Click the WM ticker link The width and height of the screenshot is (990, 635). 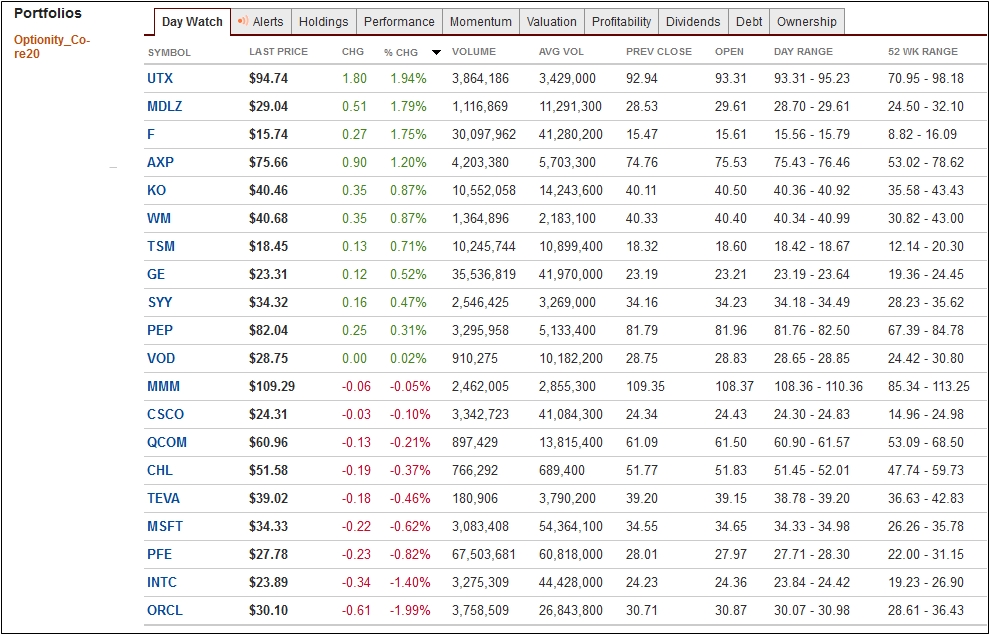pyautogui.click(x=158, y=218)
